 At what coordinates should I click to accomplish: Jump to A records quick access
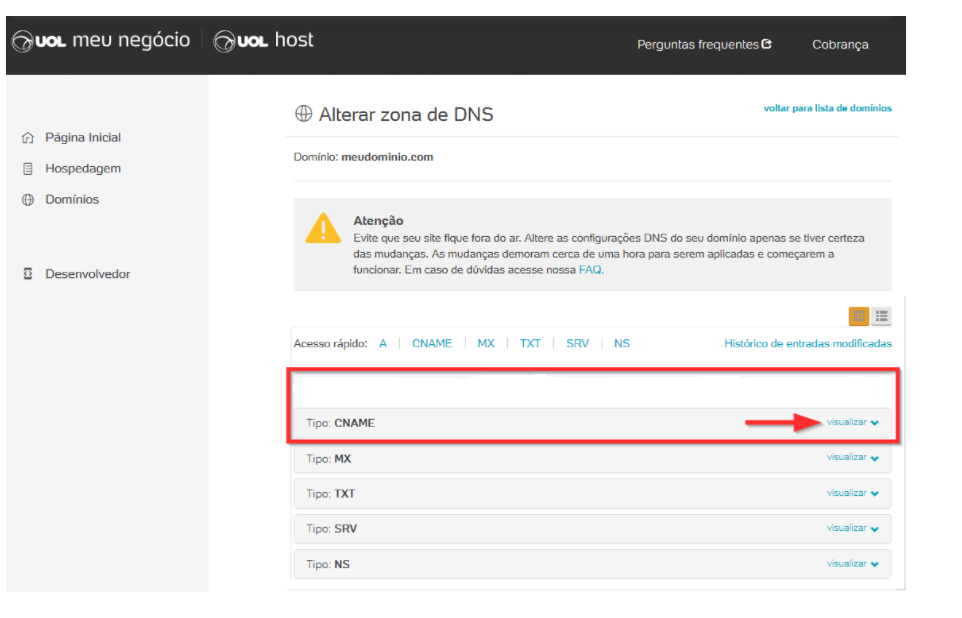[x=383, y=344]
